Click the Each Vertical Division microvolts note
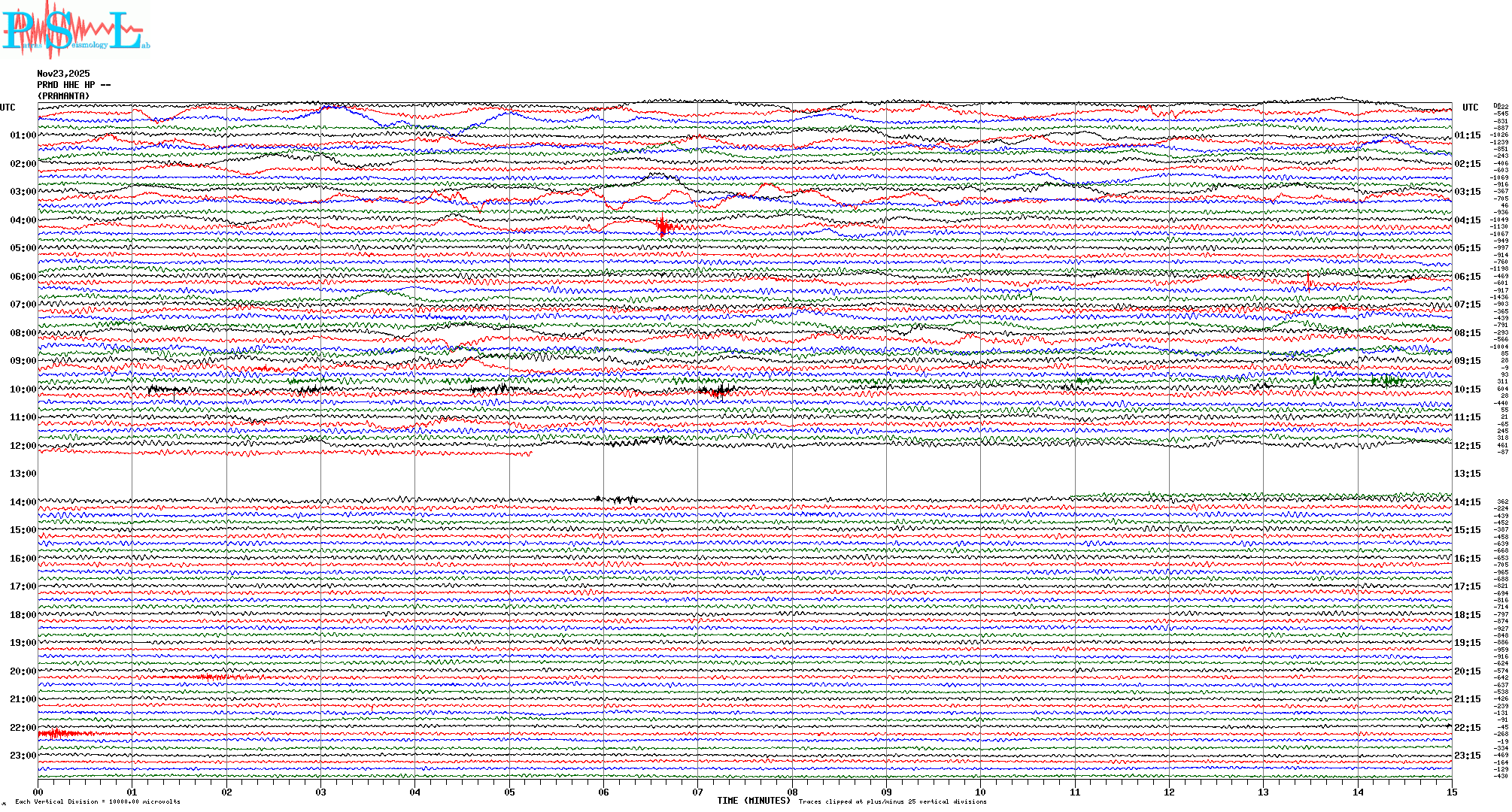 pos(98,801)
